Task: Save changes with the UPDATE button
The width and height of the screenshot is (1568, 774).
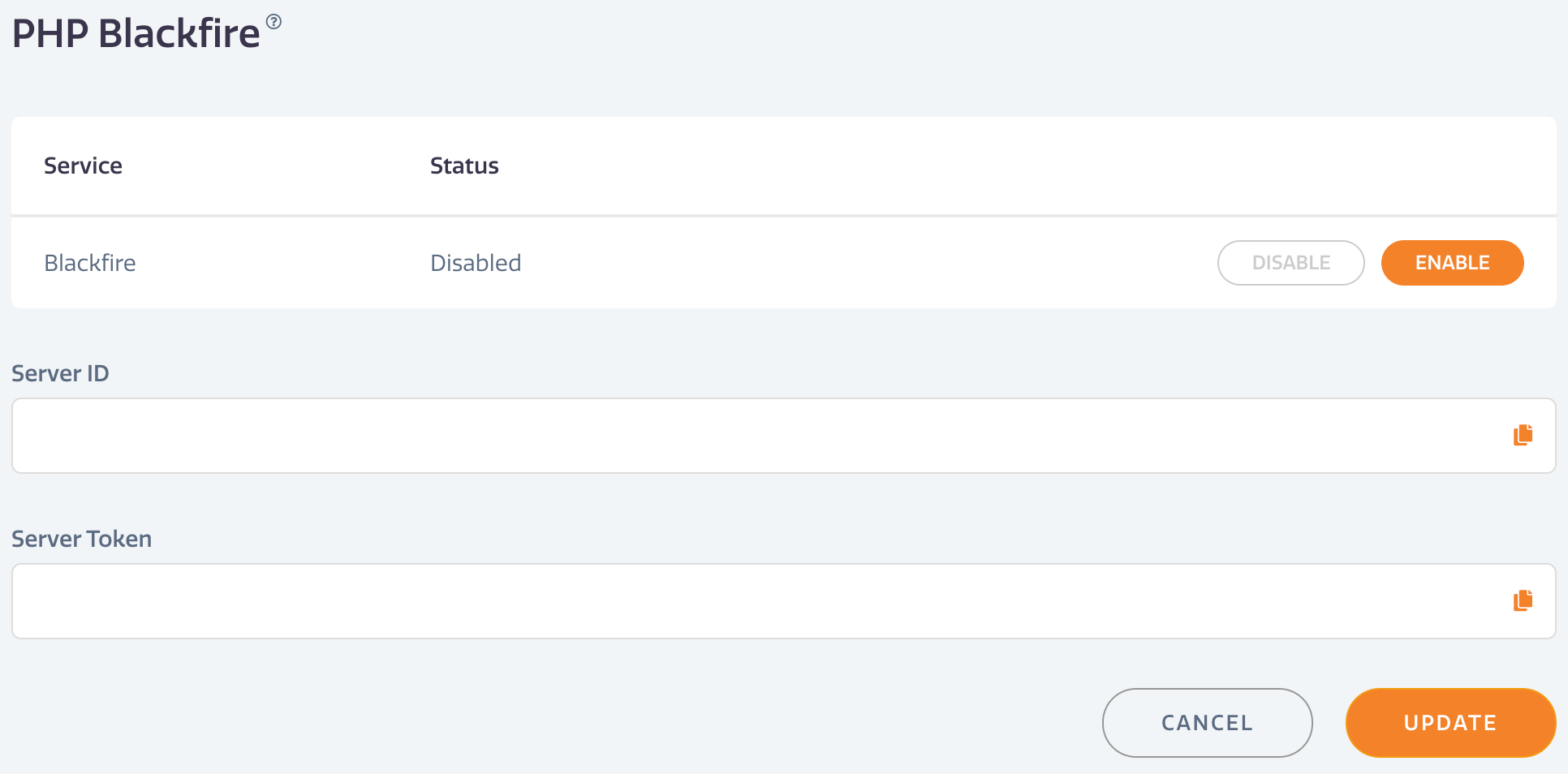Action: pyautogui.click(x=1450, y=723)
